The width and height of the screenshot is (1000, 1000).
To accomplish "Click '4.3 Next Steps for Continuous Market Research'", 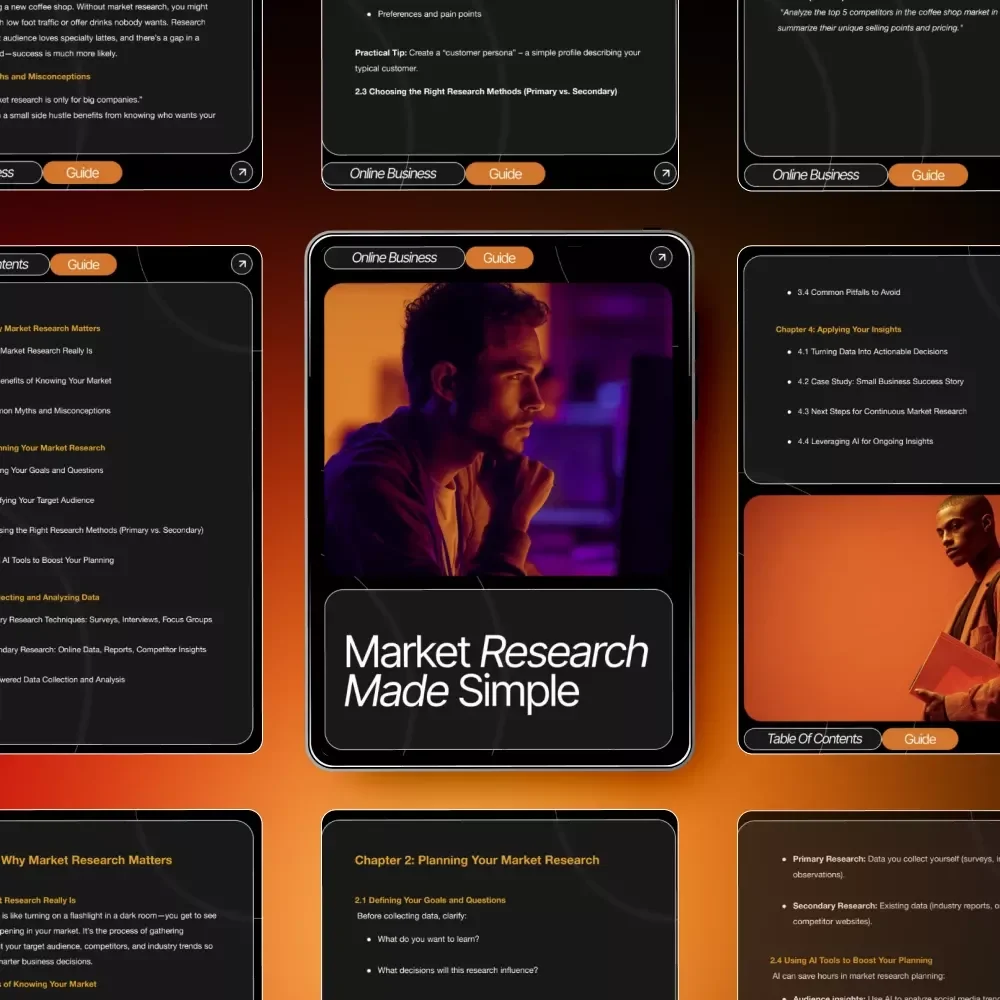I will tap(881, 411).
